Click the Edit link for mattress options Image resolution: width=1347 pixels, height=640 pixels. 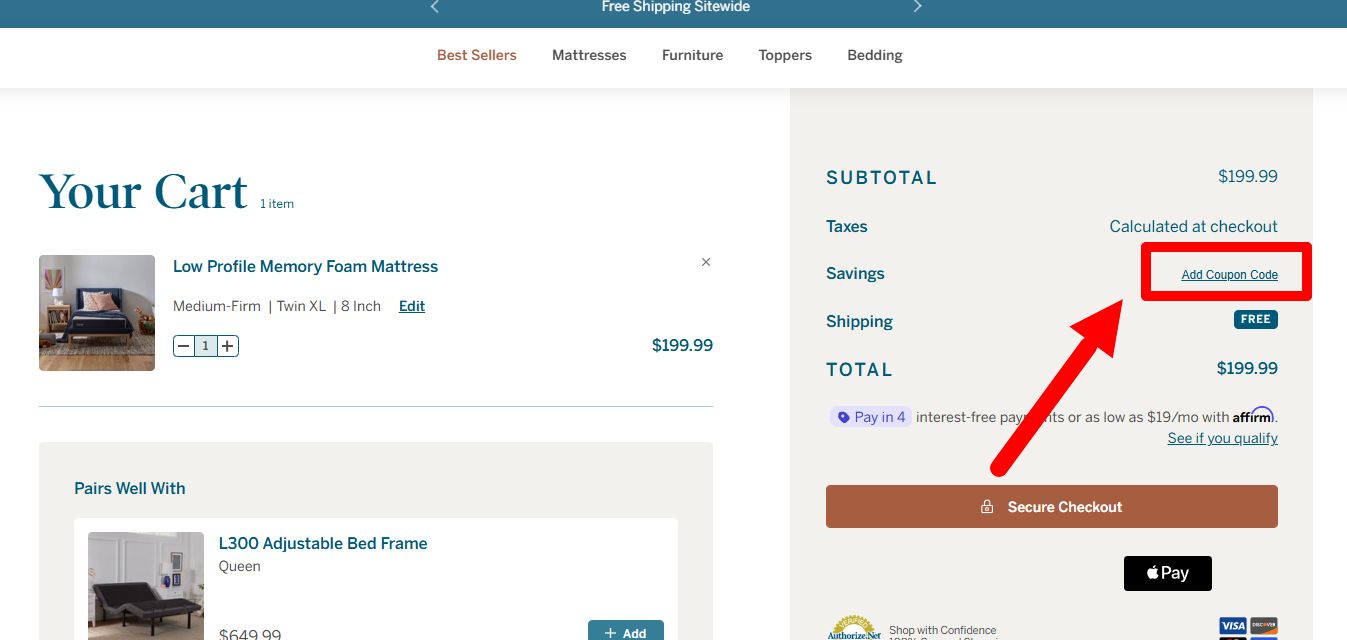pyautogui.click(x=412, y=306)
